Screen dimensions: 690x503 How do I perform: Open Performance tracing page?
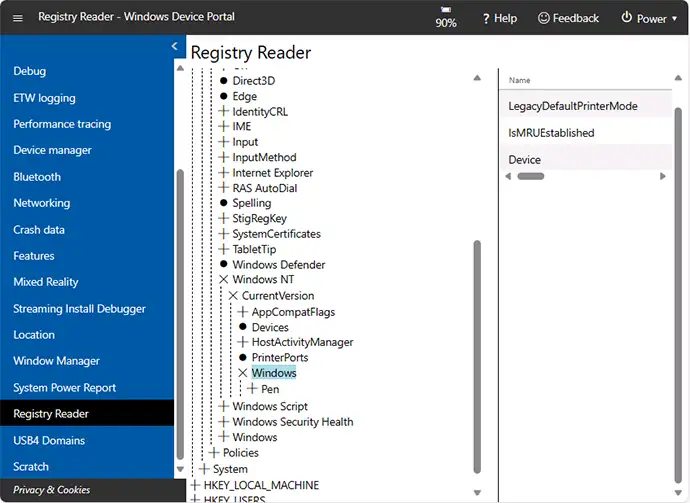click(x=62, y=124)
